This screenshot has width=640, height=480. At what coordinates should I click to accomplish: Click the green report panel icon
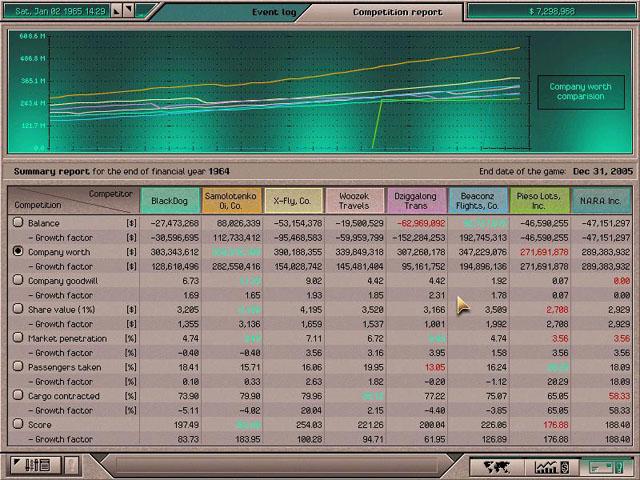point(603,466)
